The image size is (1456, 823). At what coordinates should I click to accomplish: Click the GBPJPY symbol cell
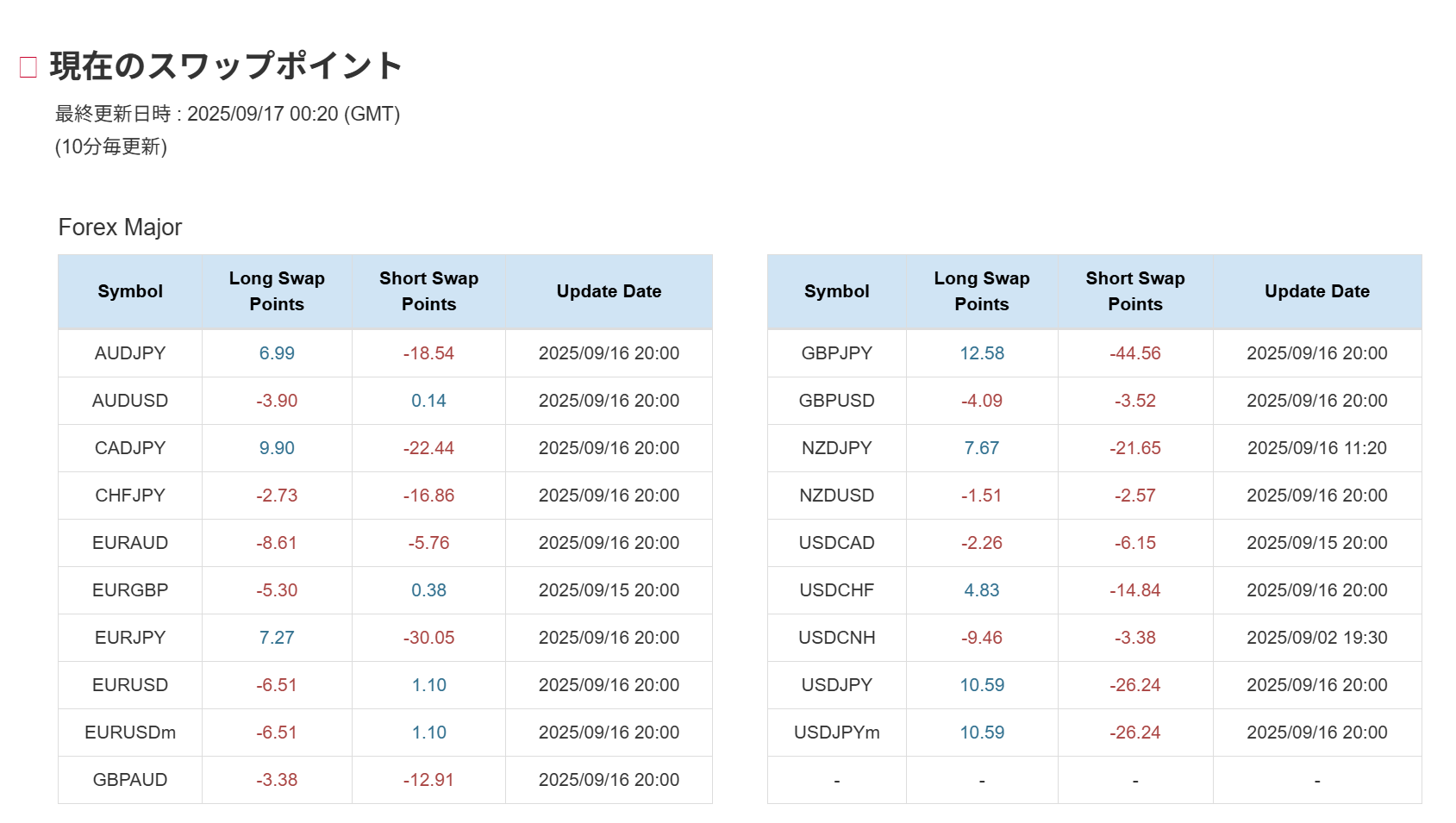[836, 353]
